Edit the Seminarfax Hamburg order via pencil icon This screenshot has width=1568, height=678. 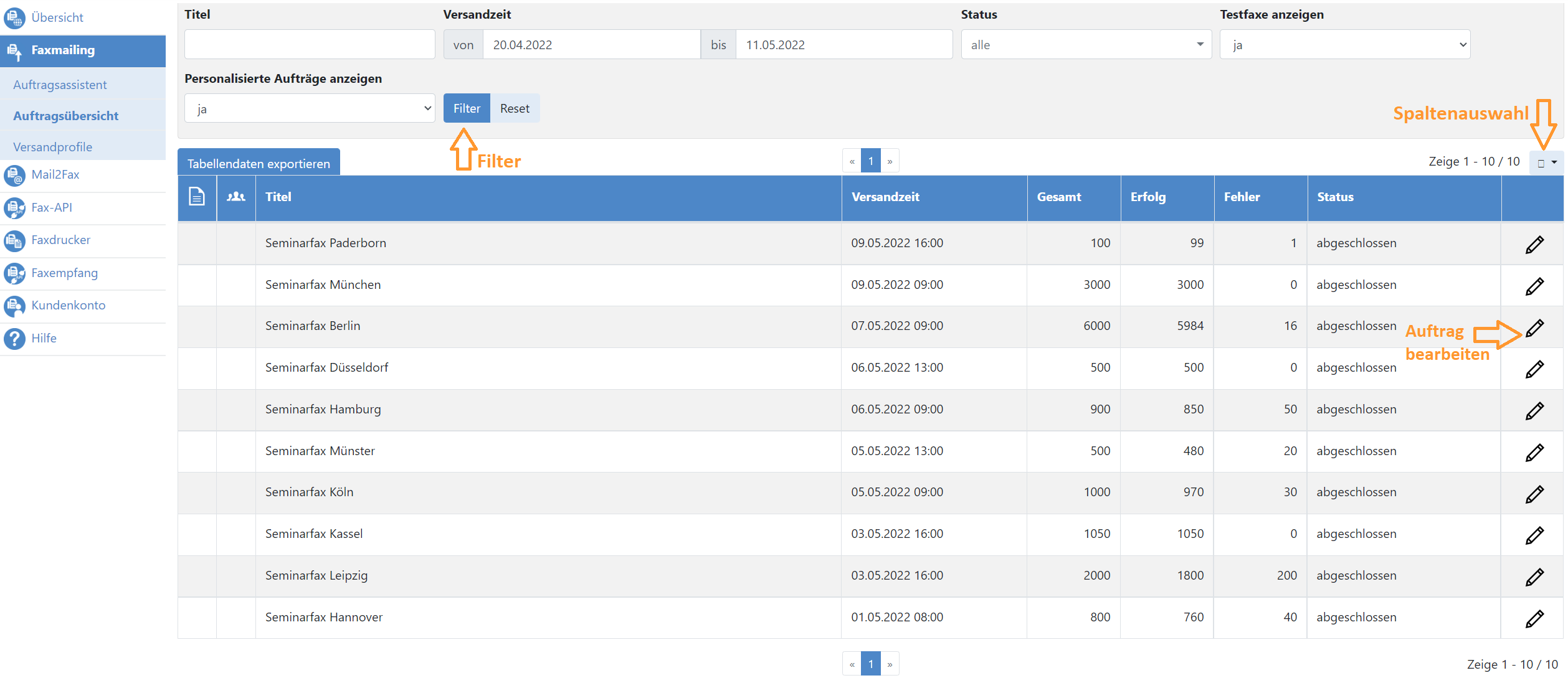tap(1534, 411)
